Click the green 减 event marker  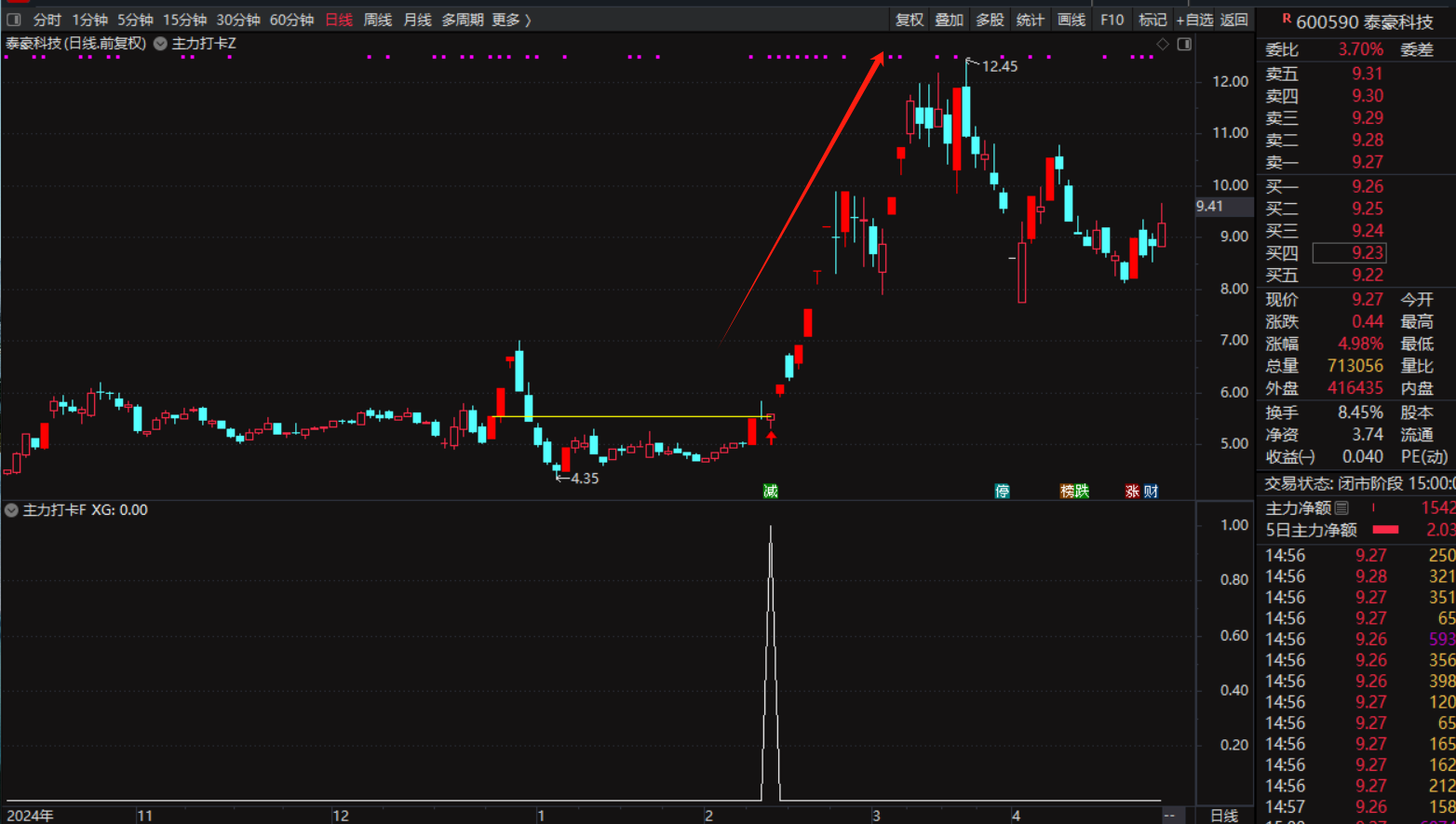(x=770, y=491)
